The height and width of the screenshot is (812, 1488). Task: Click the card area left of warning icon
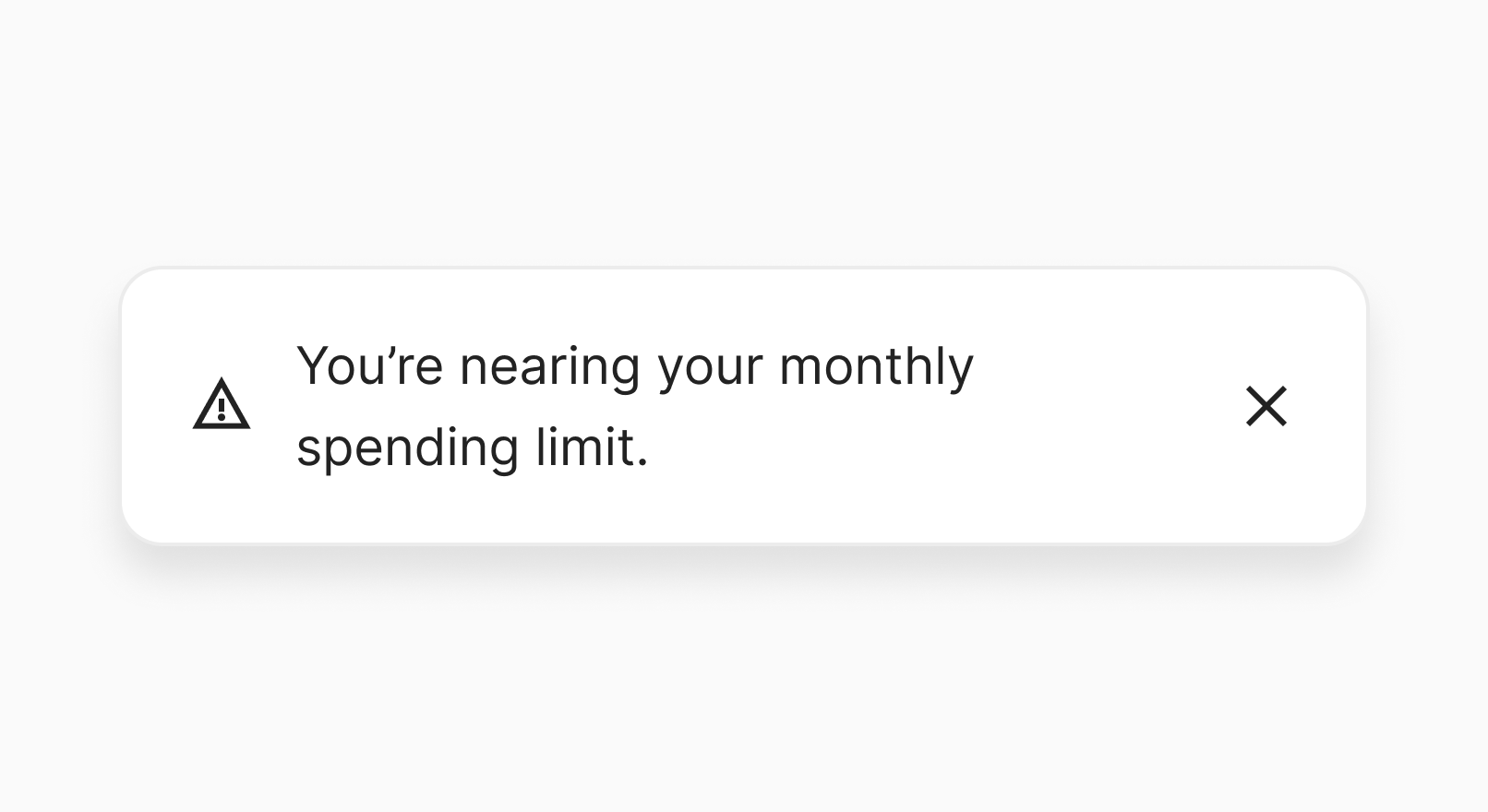pos(155,406)
